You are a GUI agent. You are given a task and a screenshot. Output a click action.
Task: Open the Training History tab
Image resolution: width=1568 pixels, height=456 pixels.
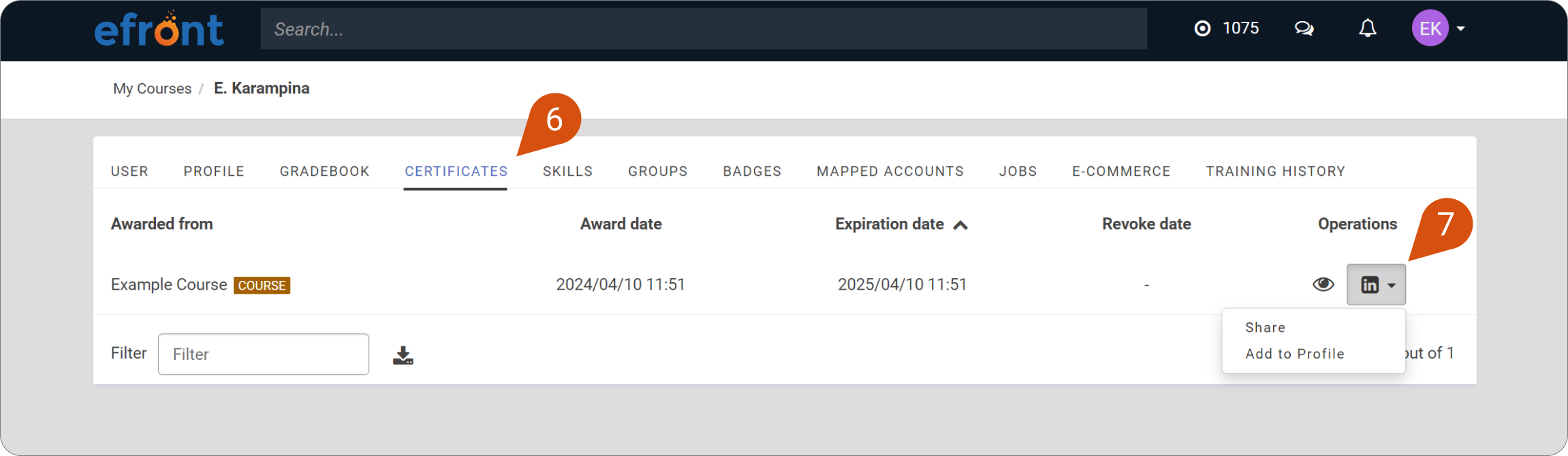pyautogui.click(x=1275, y=171)
